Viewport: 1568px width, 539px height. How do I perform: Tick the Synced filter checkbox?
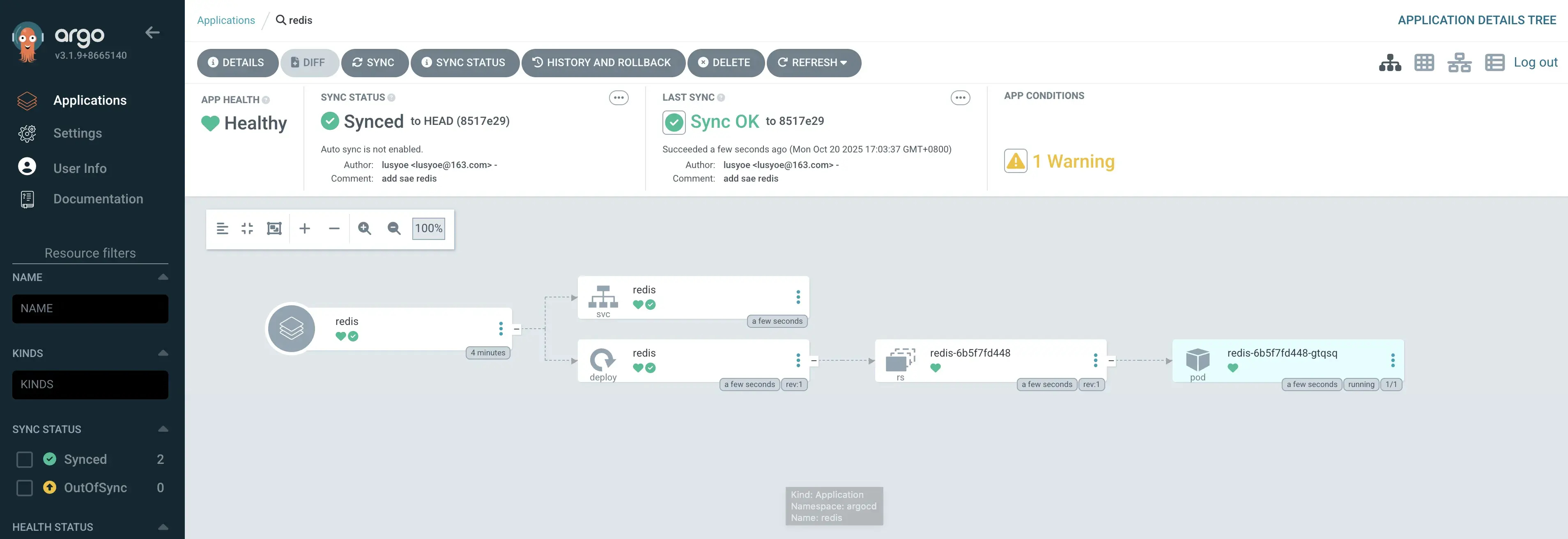(x=24, y=459)
